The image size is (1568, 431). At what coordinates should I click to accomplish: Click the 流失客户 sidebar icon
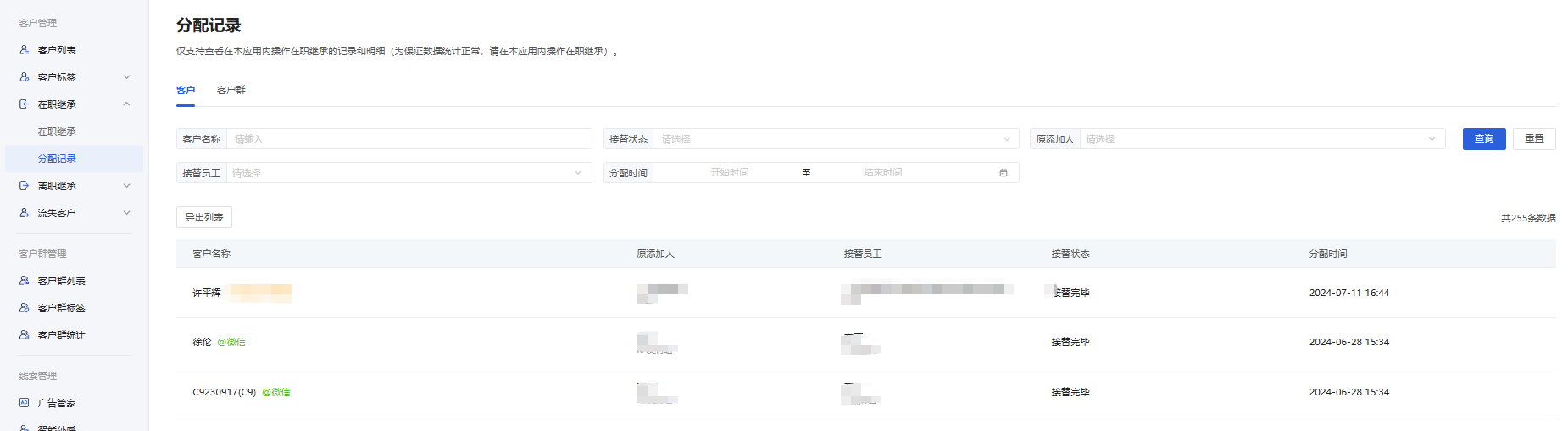click(25, 213)
